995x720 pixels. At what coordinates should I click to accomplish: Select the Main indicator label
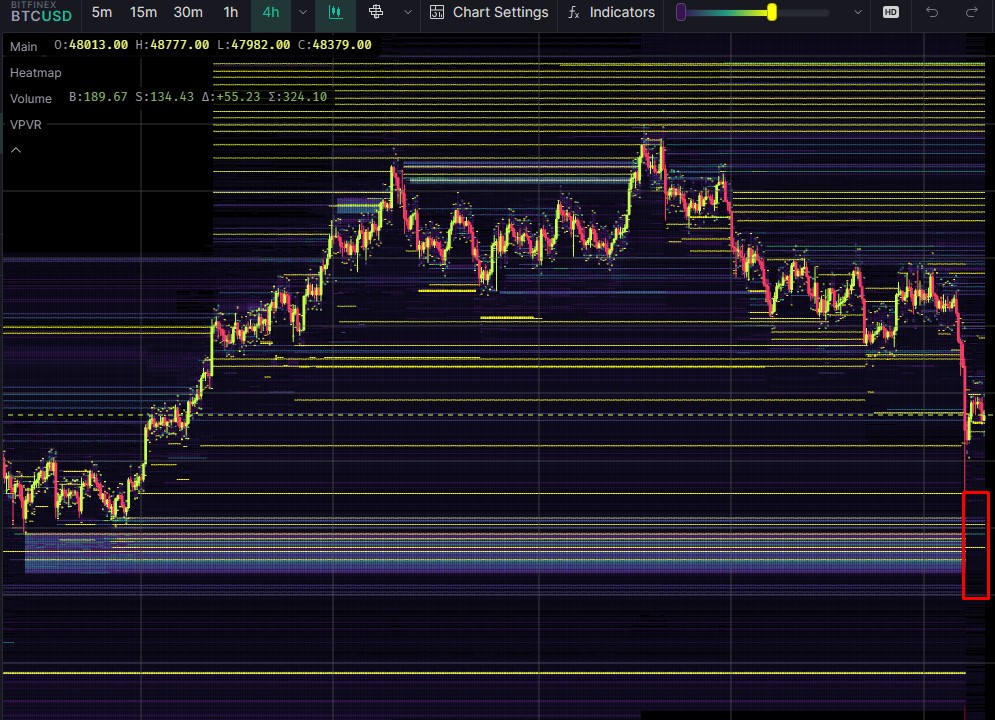click(23, 46)
